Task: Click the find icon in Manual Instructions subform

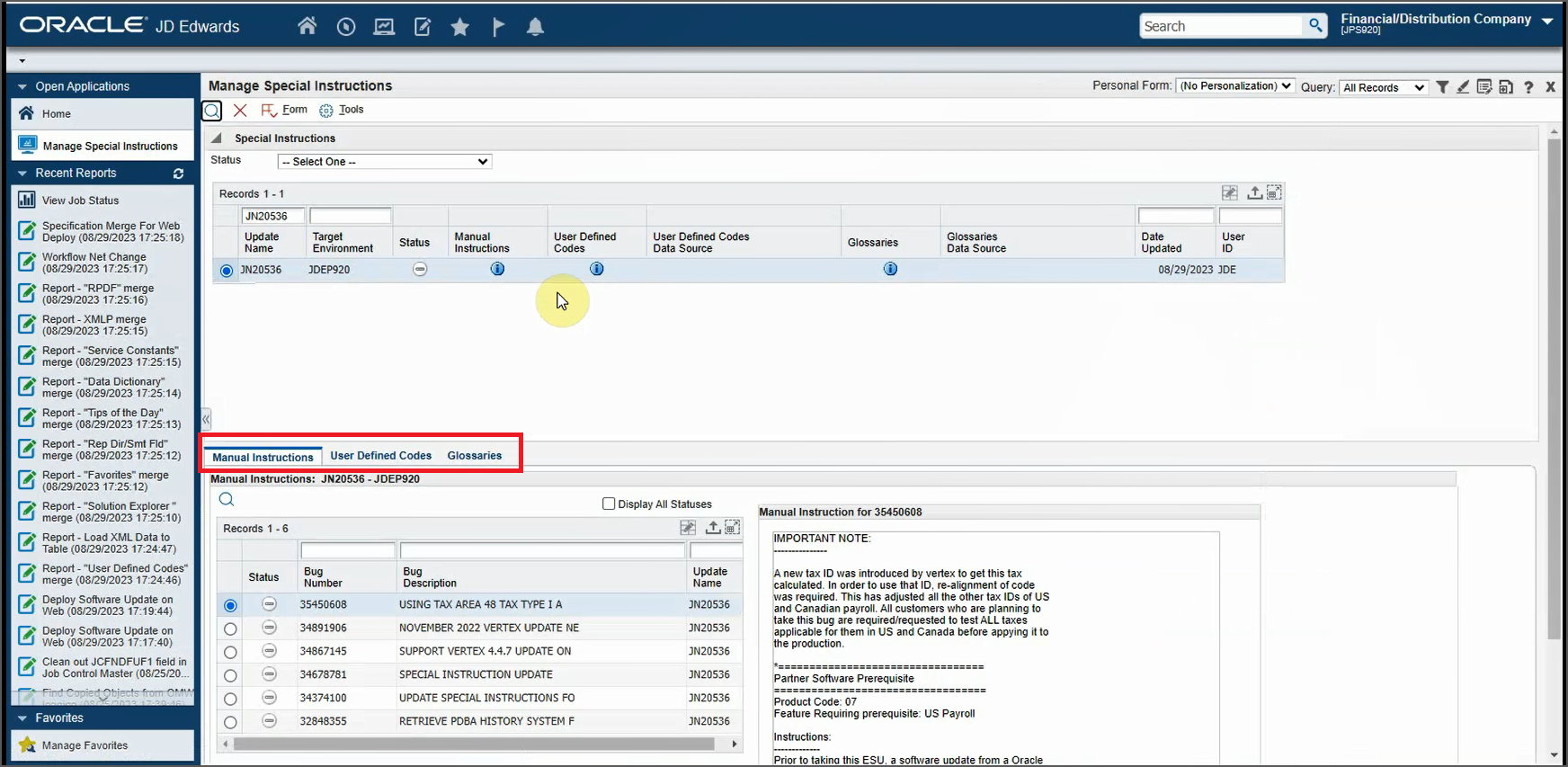Action: 227,499
